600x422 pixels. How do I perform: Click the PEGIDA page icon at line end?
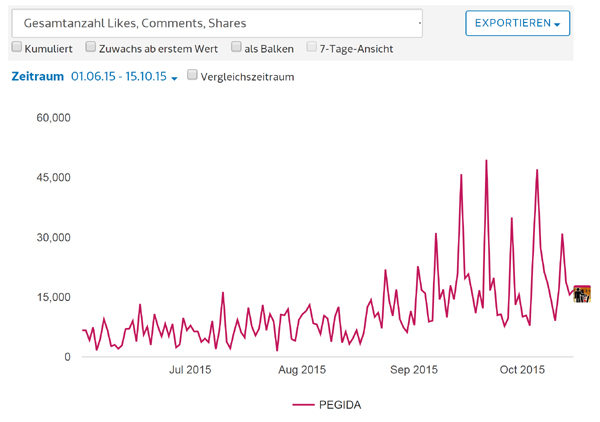(x=581, y=293)
